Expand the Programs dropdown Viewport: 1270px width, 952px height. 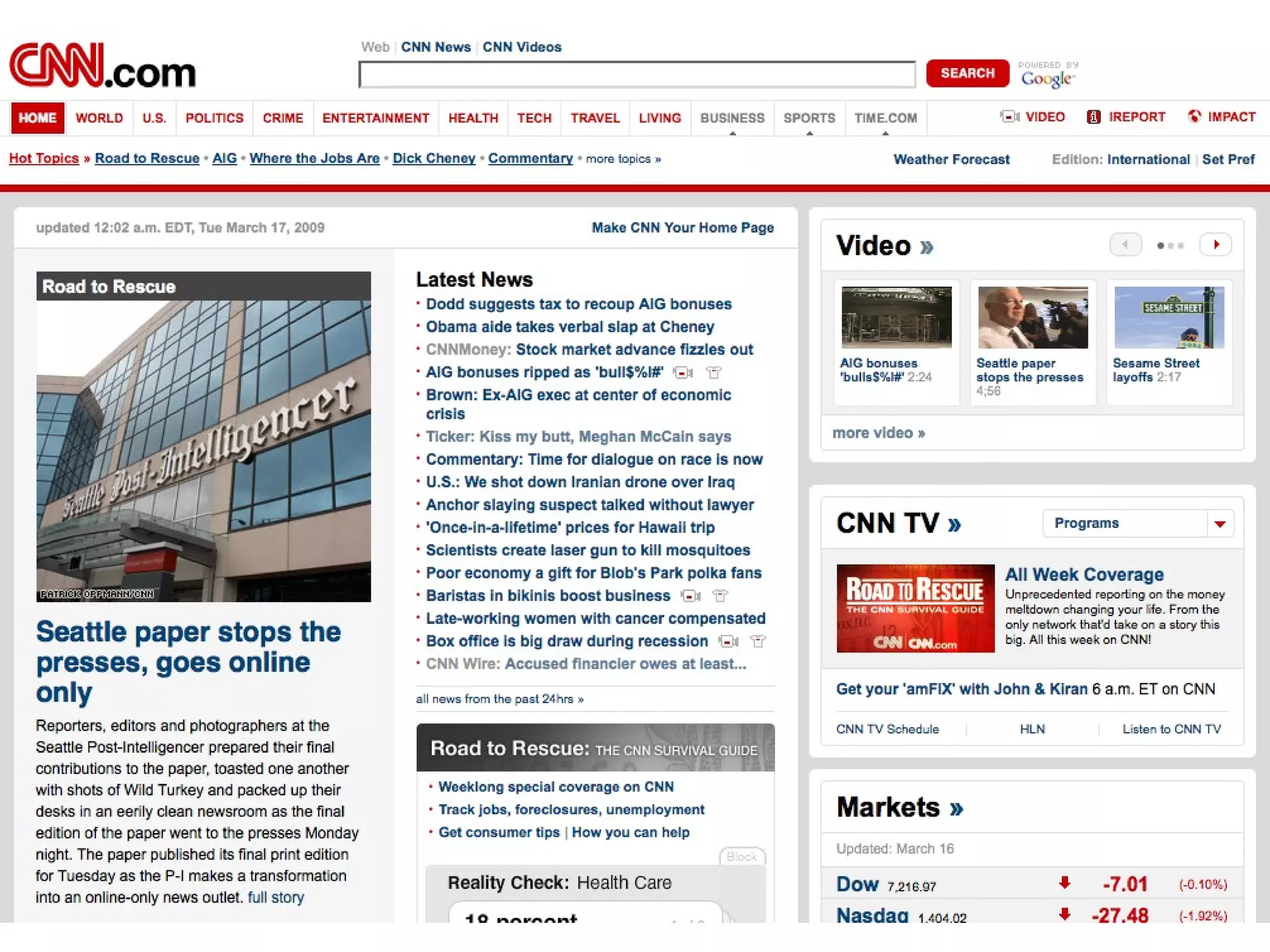point(1139,524)
